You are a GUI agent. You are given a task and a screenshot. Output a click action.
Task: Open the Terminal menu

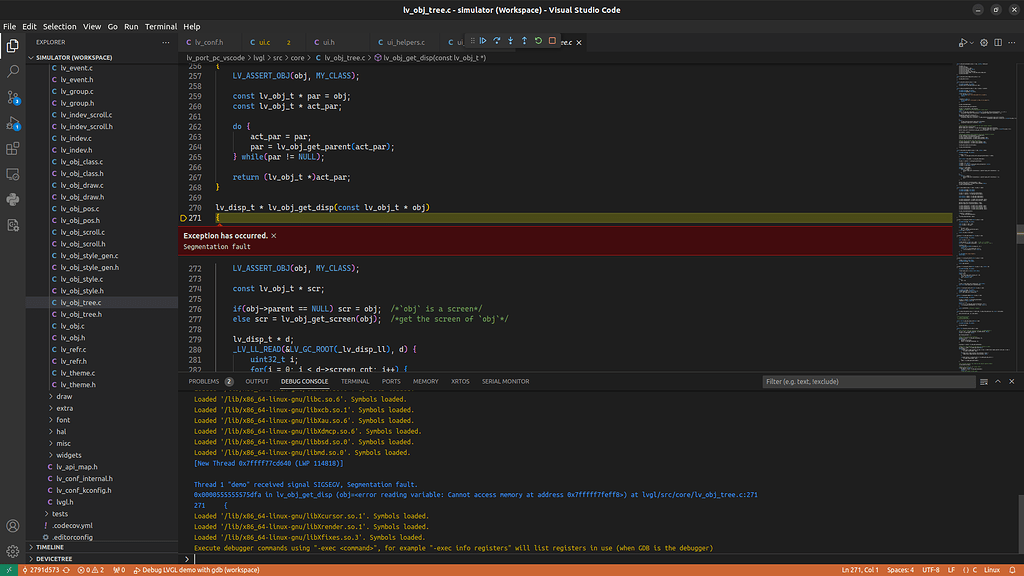tap(162, 26)
